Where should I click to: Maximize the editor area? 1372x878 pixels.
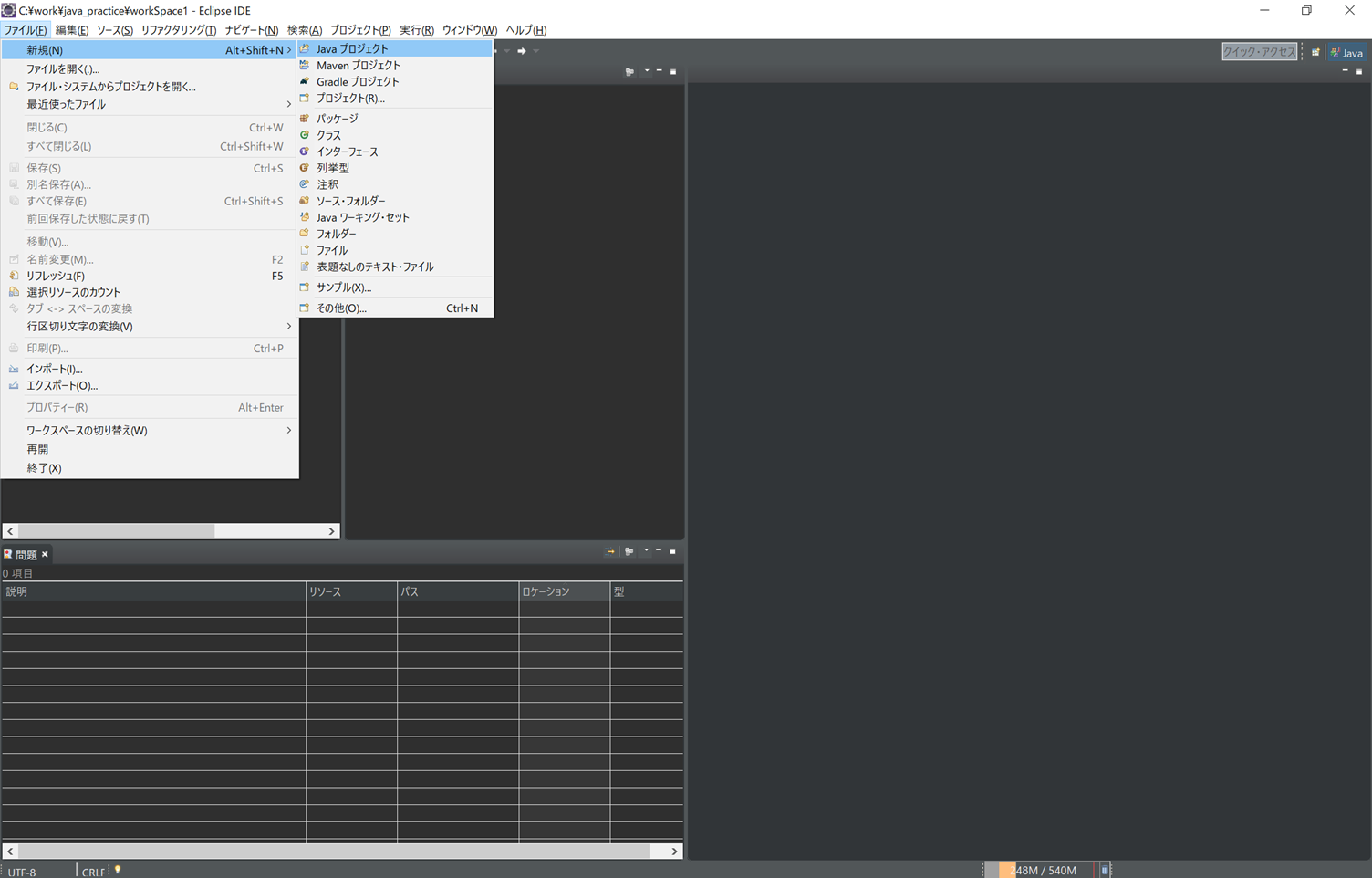pos(1359,71)
